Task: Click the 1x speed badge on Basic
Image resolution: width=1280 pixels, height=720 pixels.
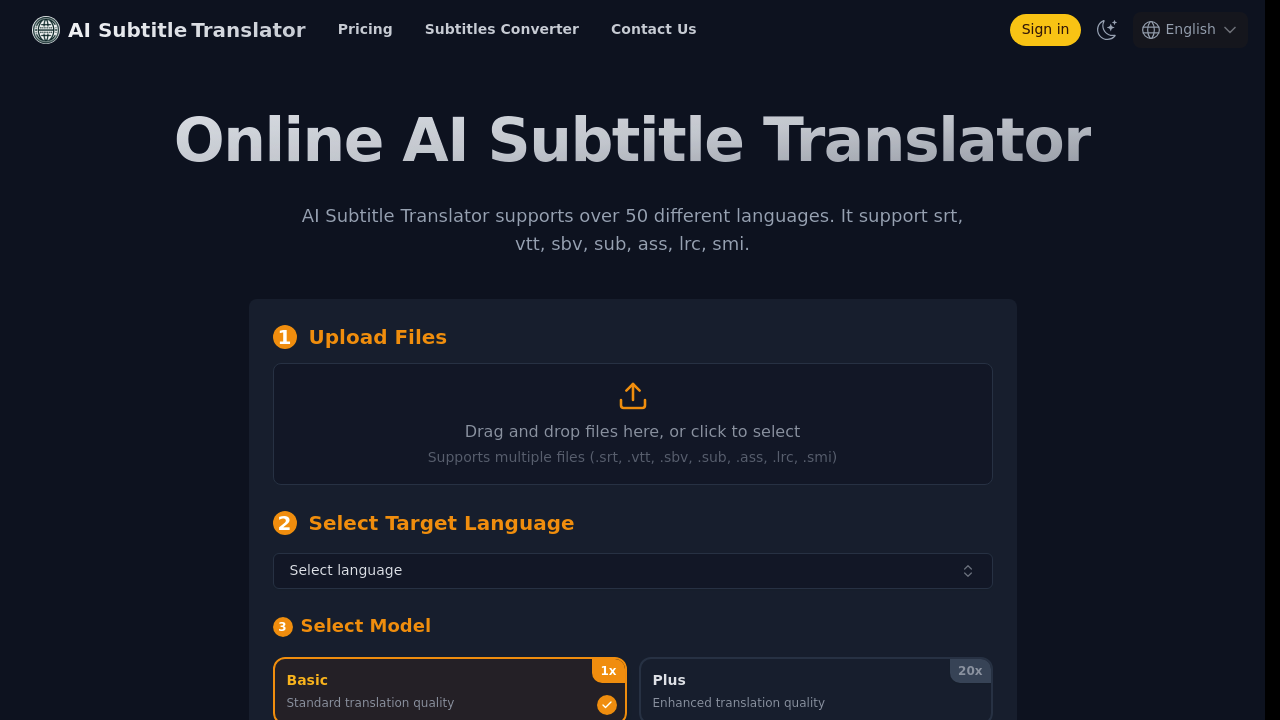Action: click(x=609, y=671)
